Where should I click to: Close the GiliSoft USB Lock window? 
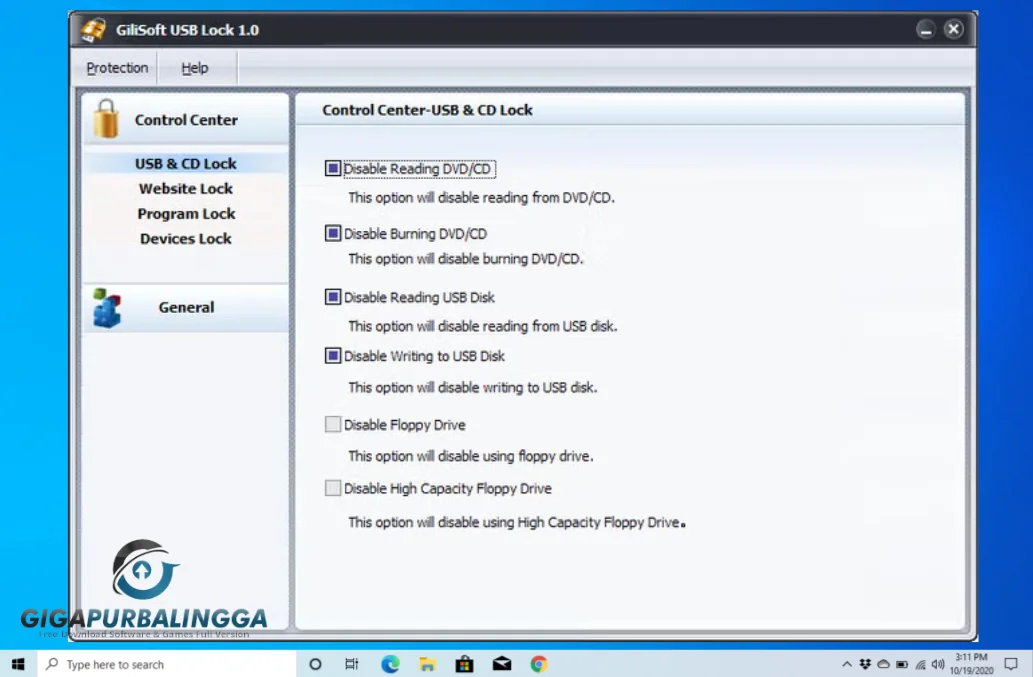click(953, 29)
